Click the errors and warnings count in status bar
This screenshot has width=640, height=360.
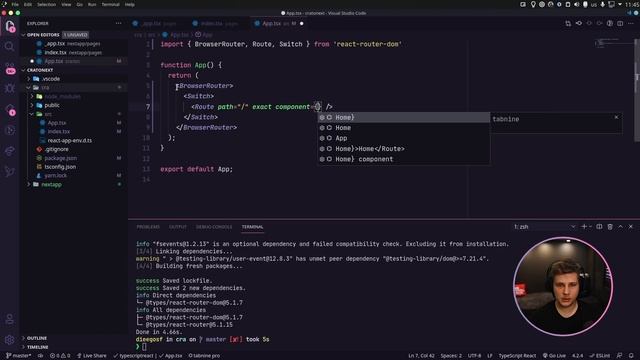(60, 356)
